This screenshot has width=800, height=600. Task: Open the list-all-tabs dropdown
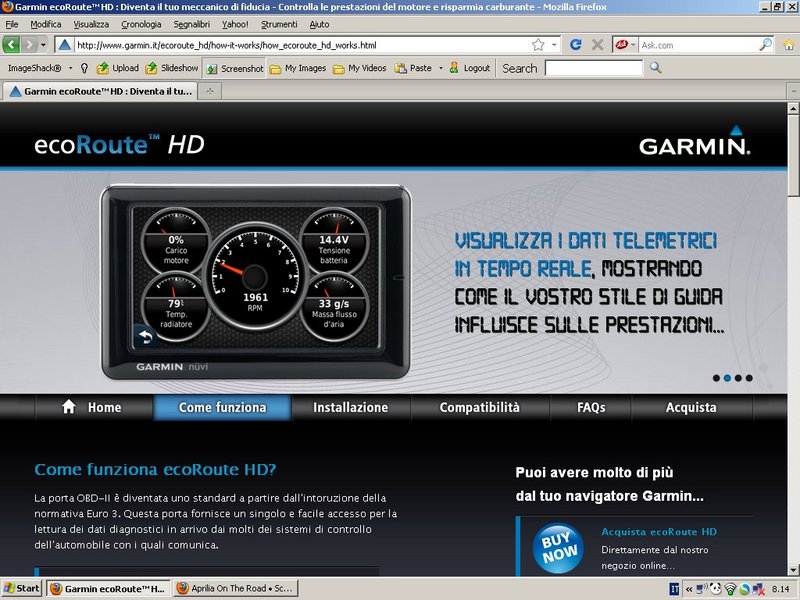[793, 91]
